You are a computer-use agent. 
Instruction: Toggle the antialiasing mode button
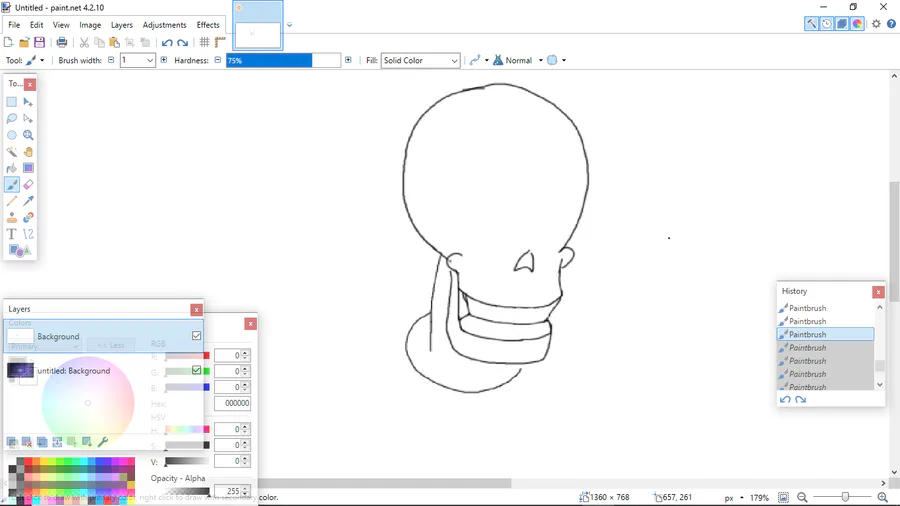(x=475, y=60)
